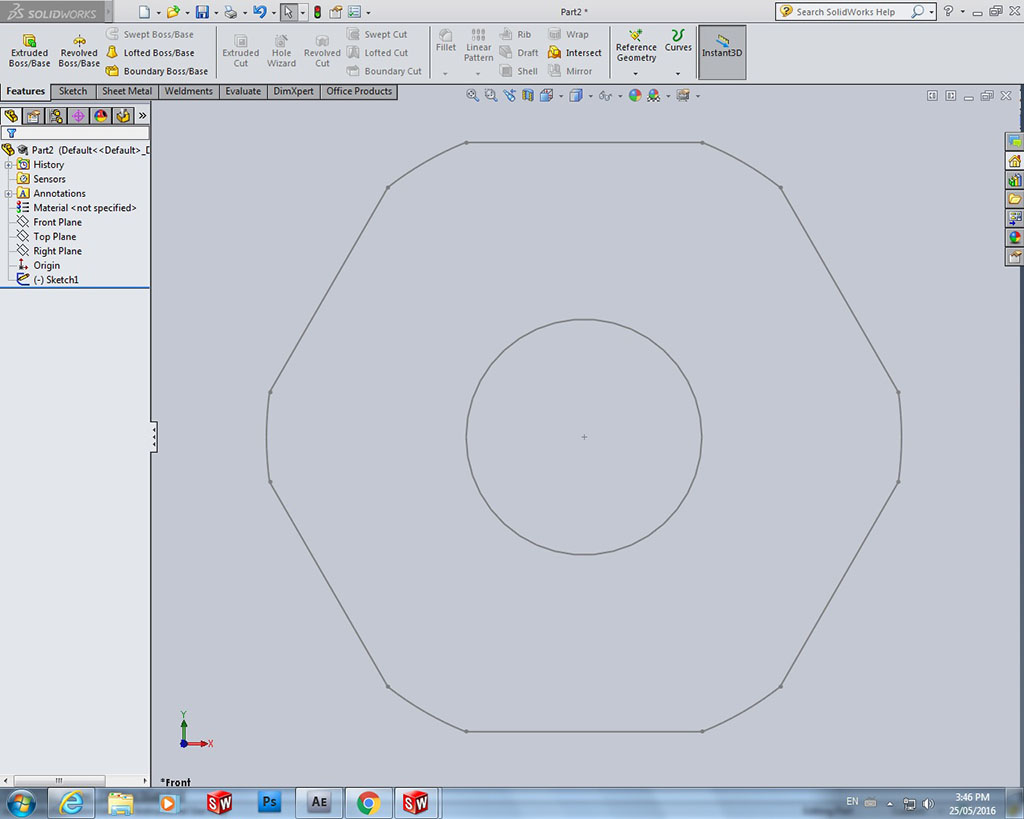
Task: Expand the Annotations tree node
Action: point(9,194)
